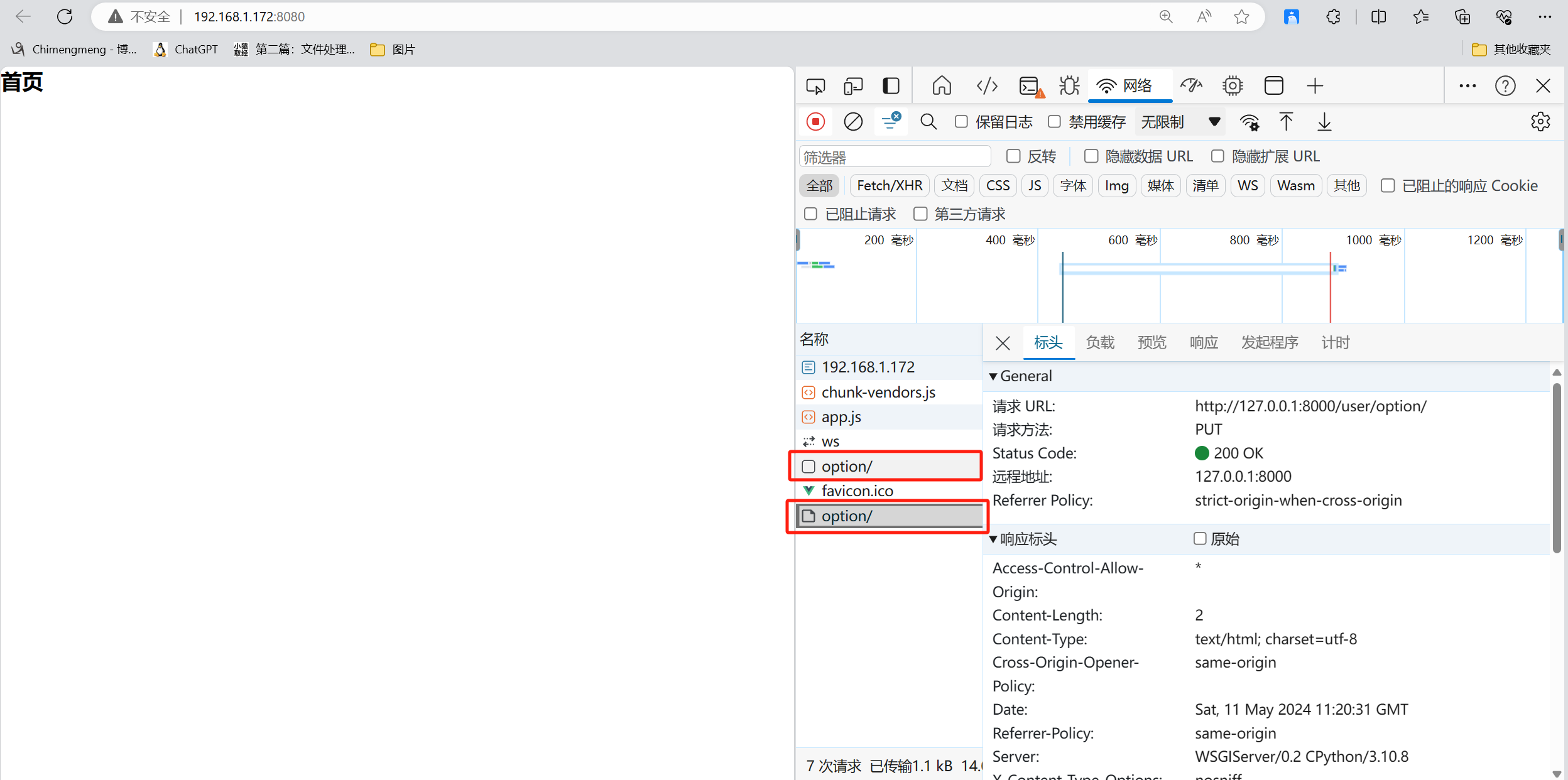Open network conditions wifi-gear icon
The image size is (1568, 780).
(1249, 122)
